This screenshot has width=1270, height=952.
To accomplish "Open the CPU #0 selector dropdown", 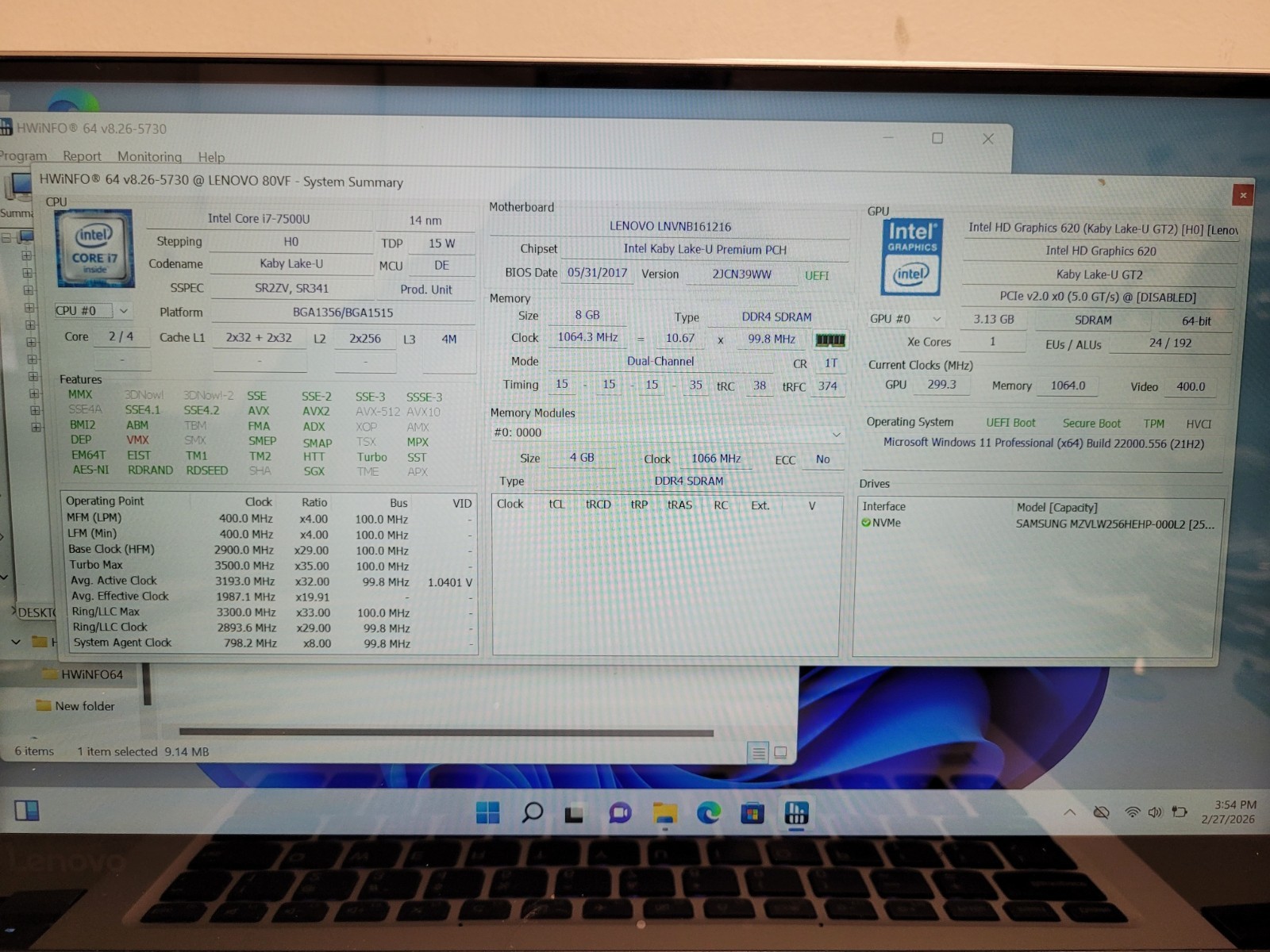I will click(x=93, y=311).
